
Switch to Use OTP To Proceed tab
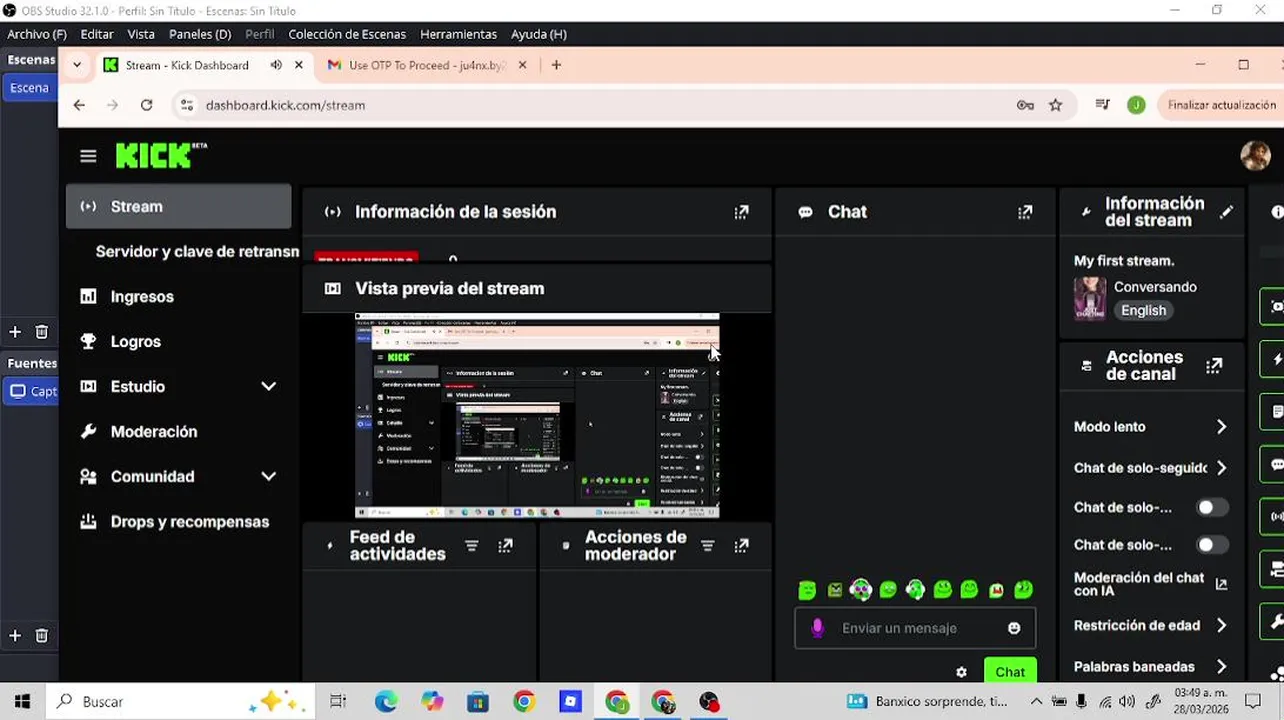click(x=428, y=65)
